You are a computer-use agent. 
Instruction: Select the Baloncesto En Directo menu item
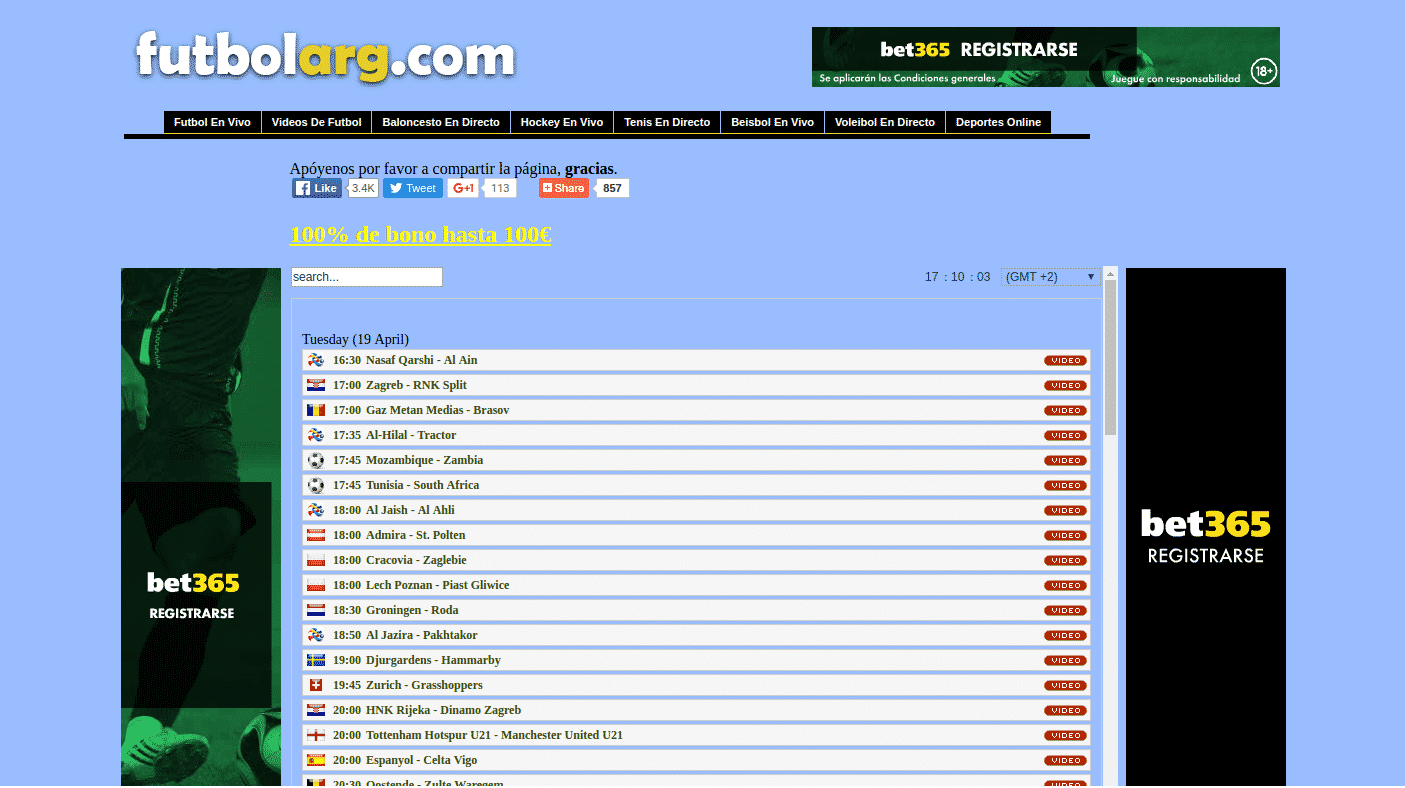pos(440,122)
